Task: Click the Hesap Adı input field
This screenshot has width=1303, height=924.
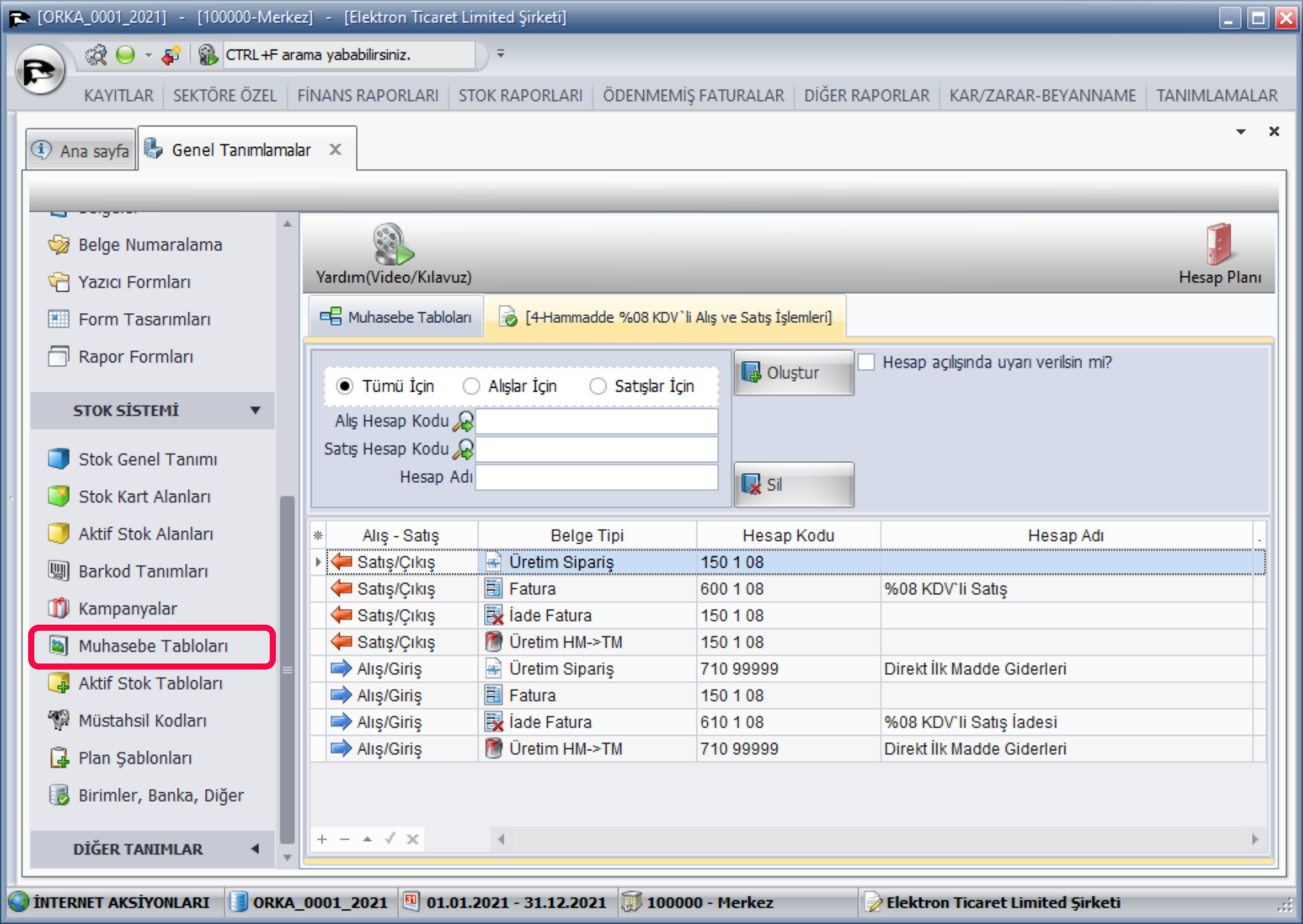Action: point(597,478)
